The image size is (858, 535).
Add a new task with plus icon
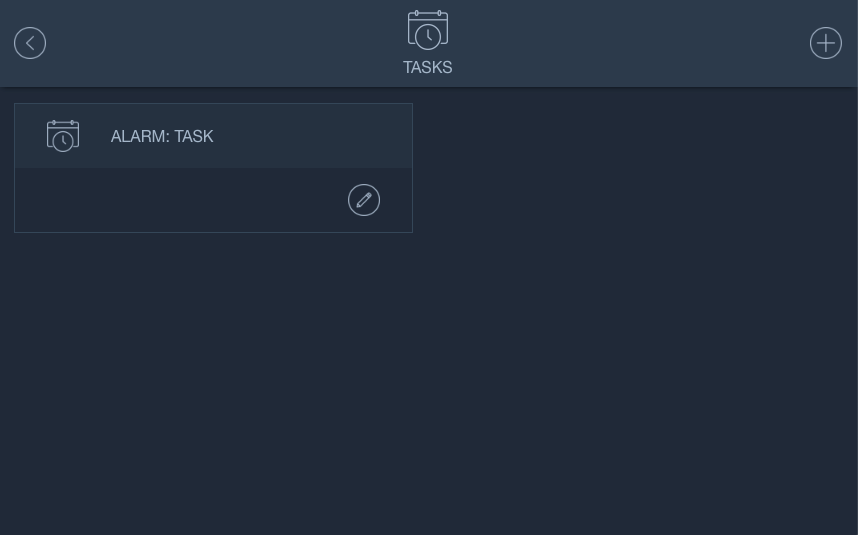click(x=825, y=43)
